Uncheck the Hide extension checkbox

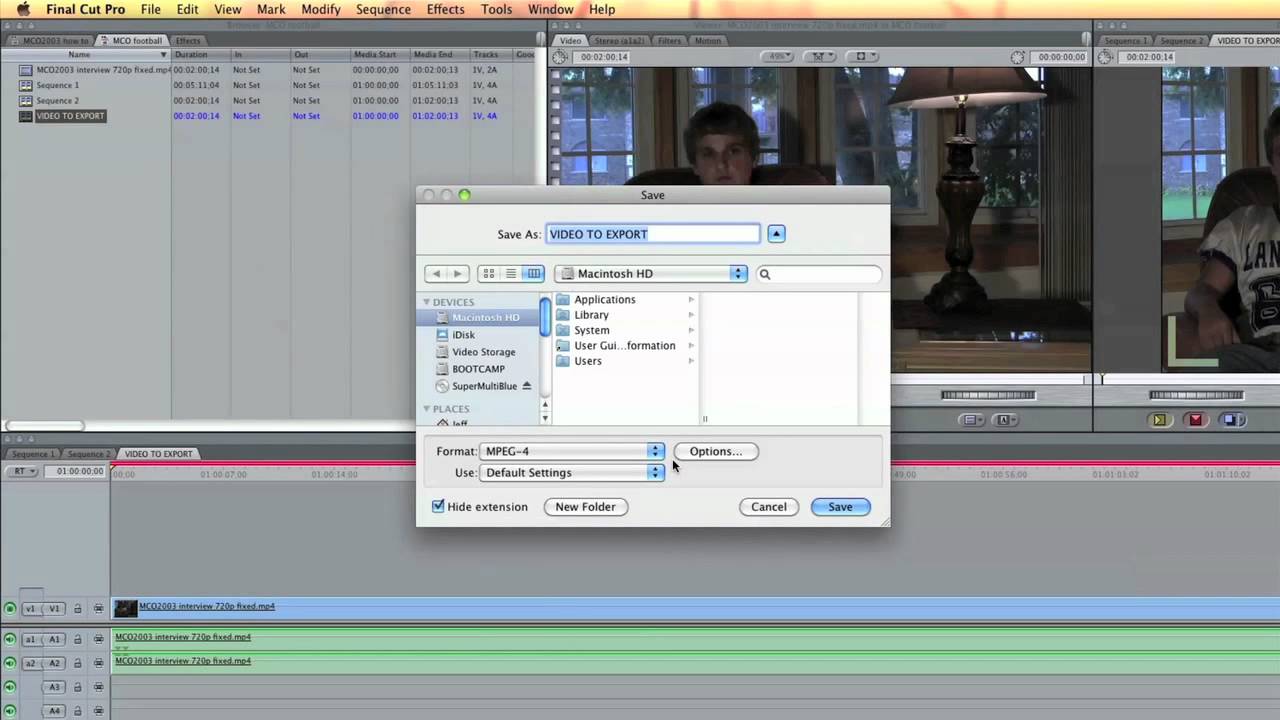(438, 507)
